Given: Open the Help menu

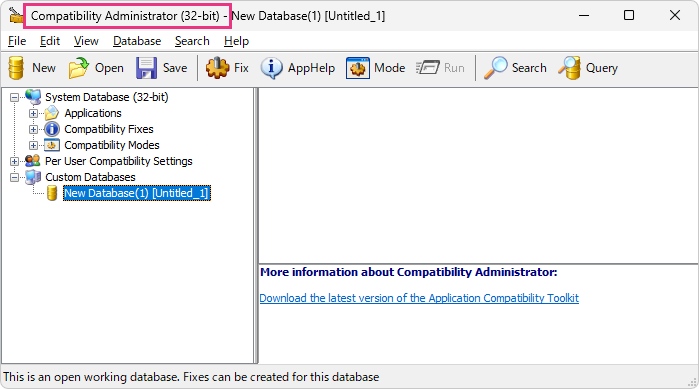Looking at the screenshot, I should point(236,41).
